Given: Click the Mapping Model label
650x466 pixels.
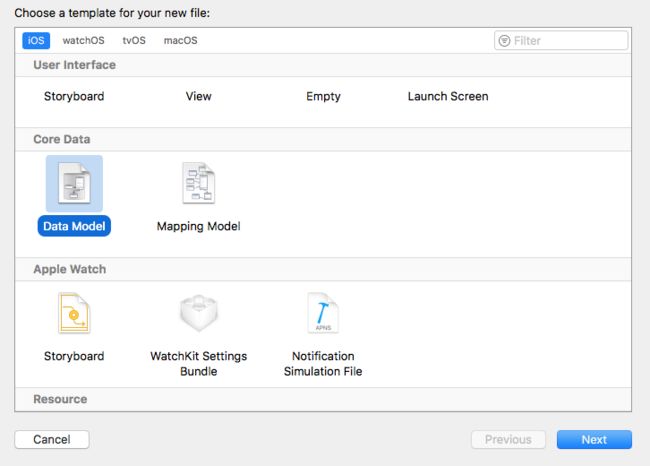Looking at the screenshot, I should [199, 226].
